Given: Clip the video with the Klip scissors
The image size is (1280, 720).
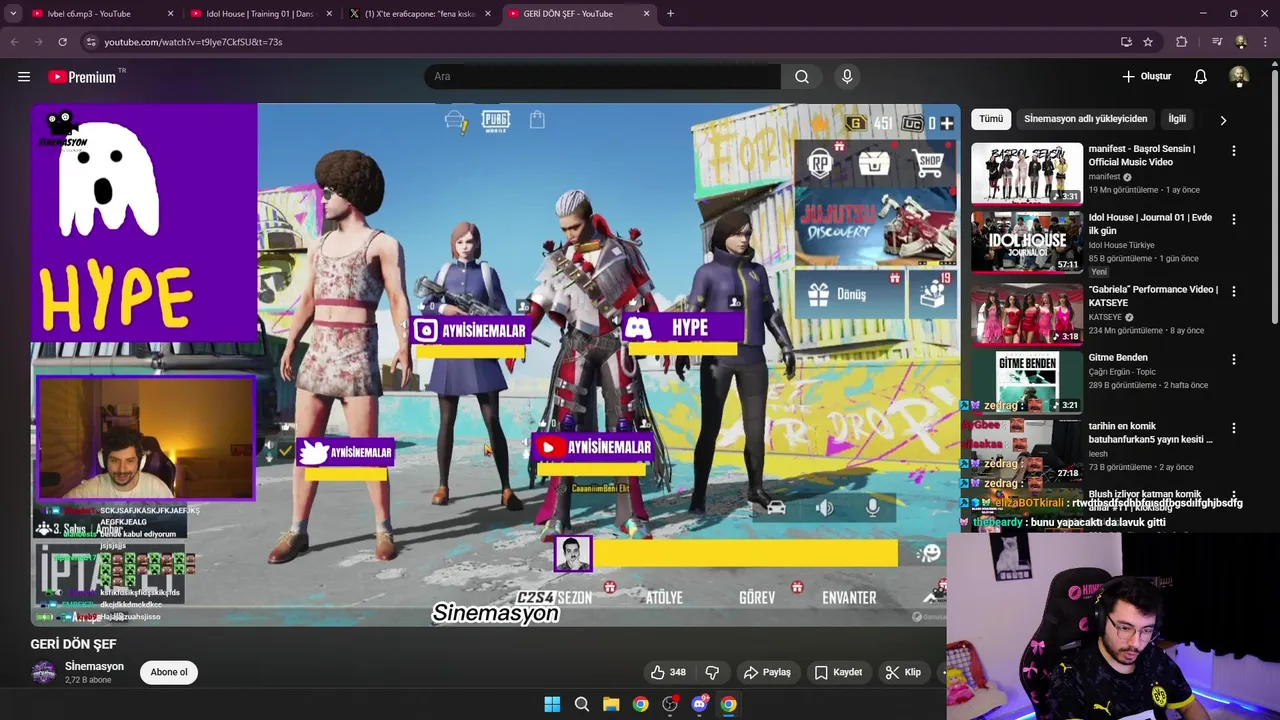Looking at the screenshot, I should point(903,672).
